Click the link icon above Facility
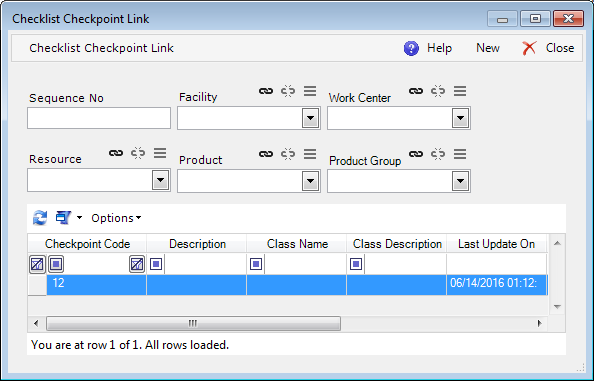The image size is (594, 381). coord(266,91)
